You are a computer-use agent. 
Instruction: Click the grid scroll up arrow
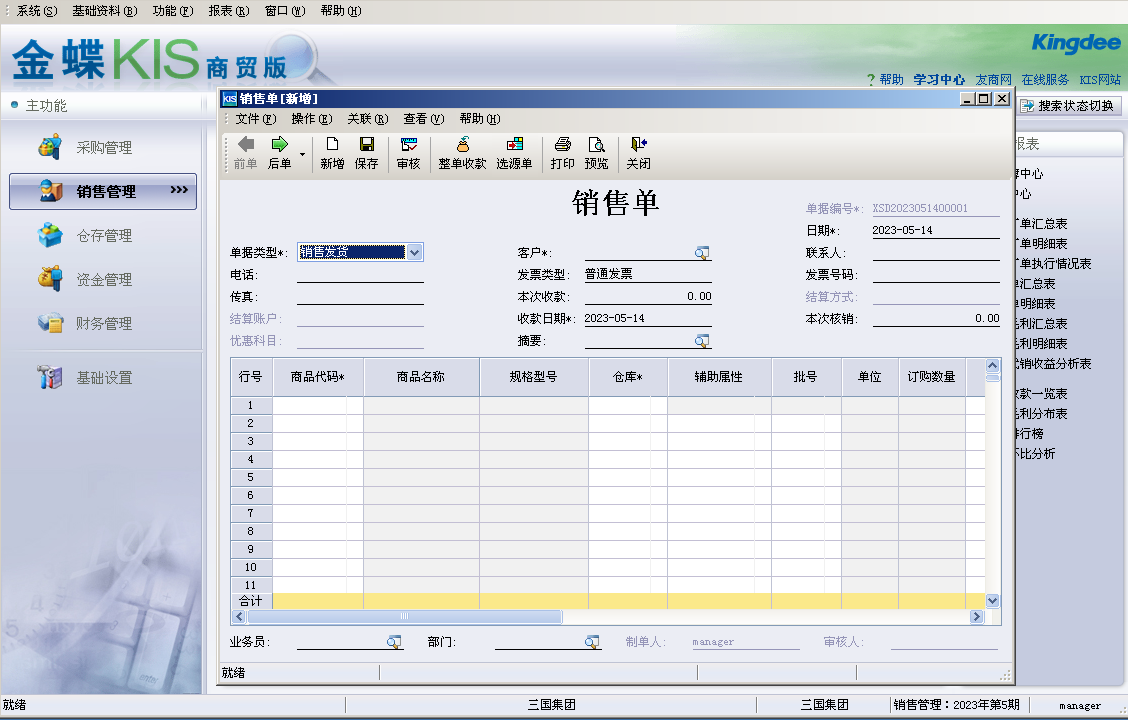point(993,365)
